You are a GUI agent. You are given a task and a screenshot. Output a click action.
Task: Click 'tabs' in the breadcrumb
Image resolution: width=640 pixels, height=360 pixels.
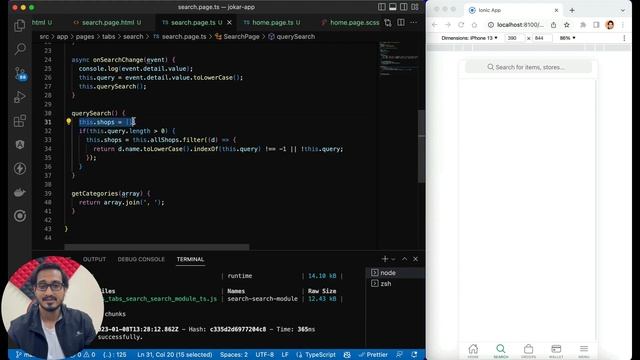pos(109,37)
